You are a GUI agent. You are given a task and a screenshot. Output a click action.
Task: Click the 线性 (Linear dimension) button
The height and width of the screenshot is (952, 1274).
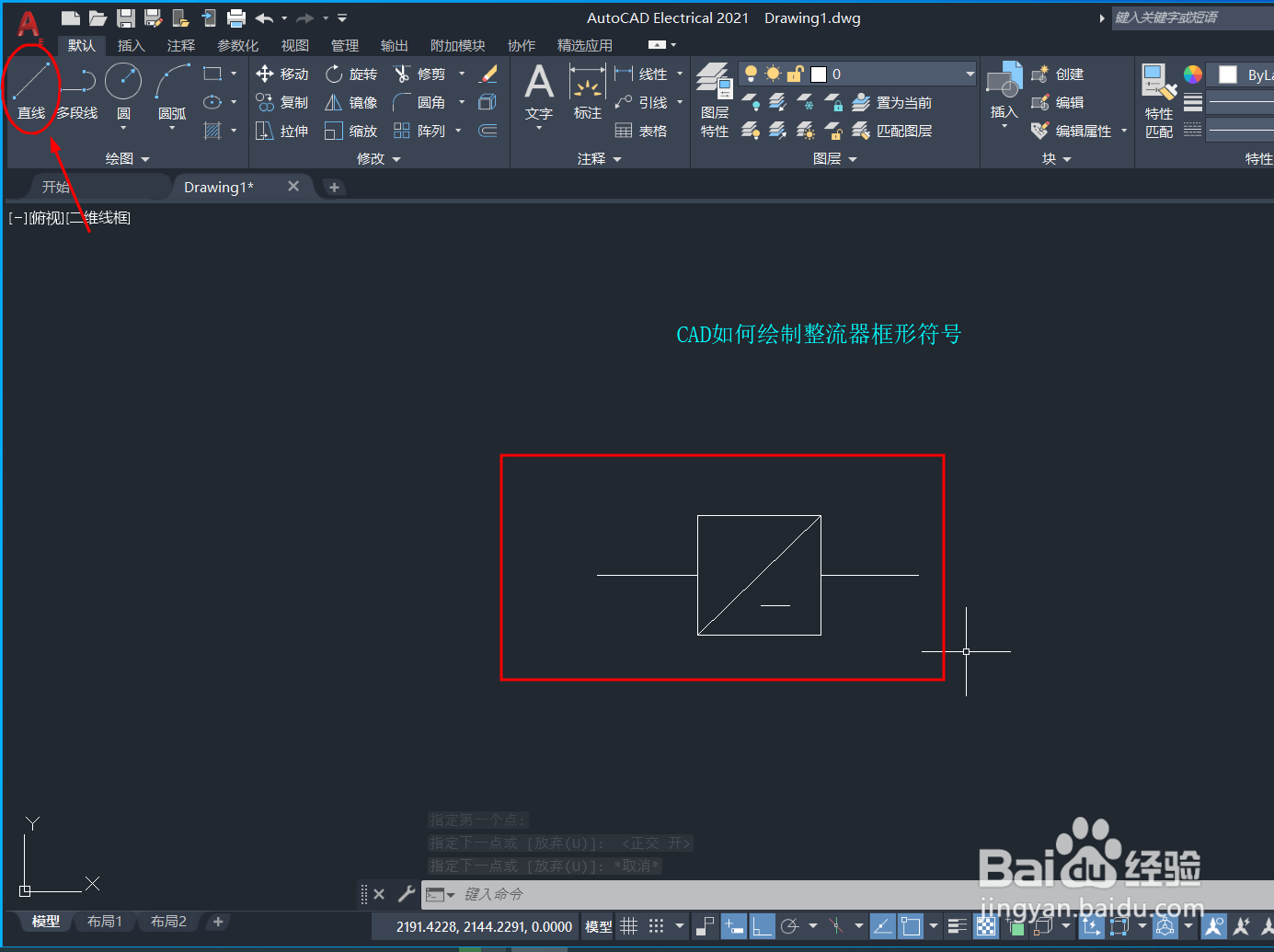pos(641,74)
